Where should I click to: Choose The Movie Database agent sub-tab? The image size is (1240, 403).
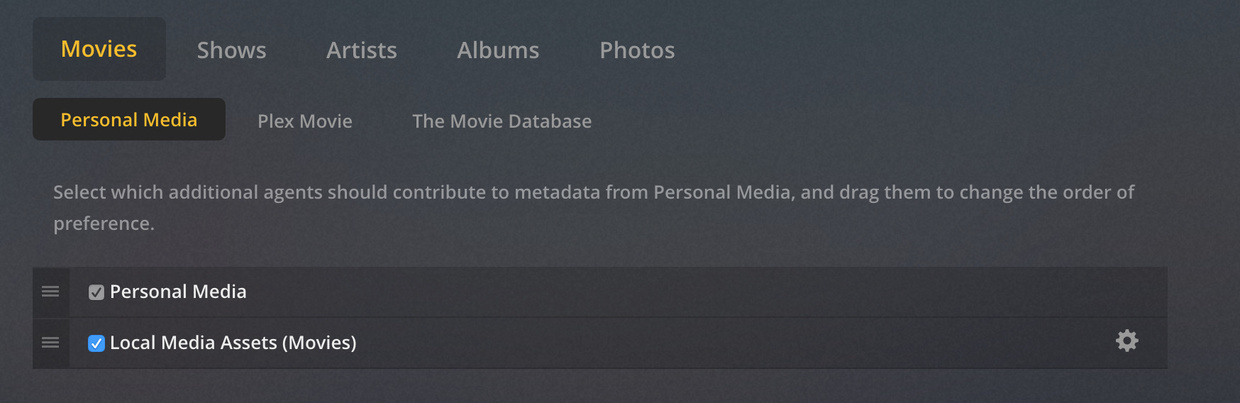tap(502, 121)
